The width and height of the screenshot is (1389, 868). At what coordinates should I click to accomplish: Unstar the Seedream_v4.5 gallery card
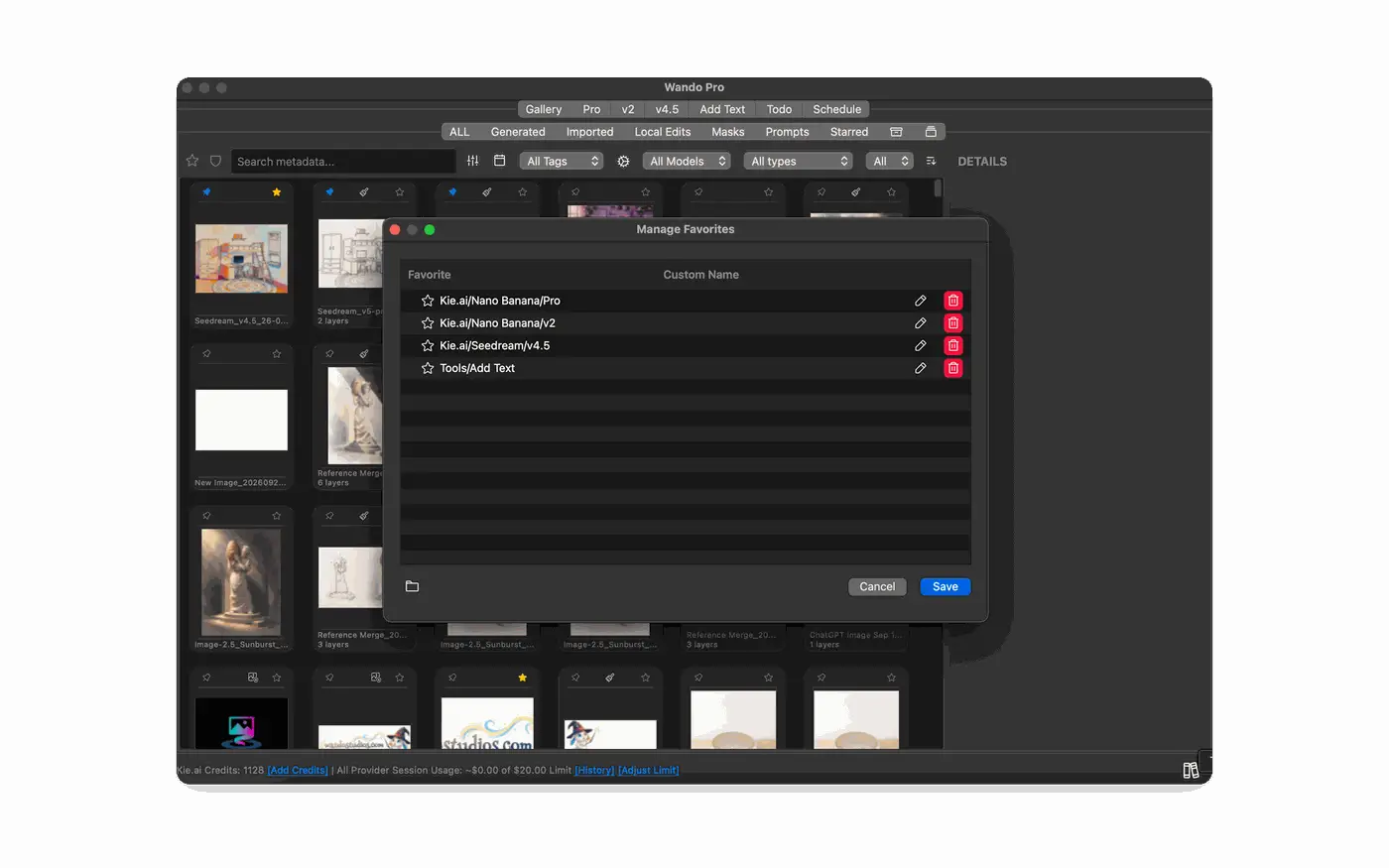(x=276, y=192)
